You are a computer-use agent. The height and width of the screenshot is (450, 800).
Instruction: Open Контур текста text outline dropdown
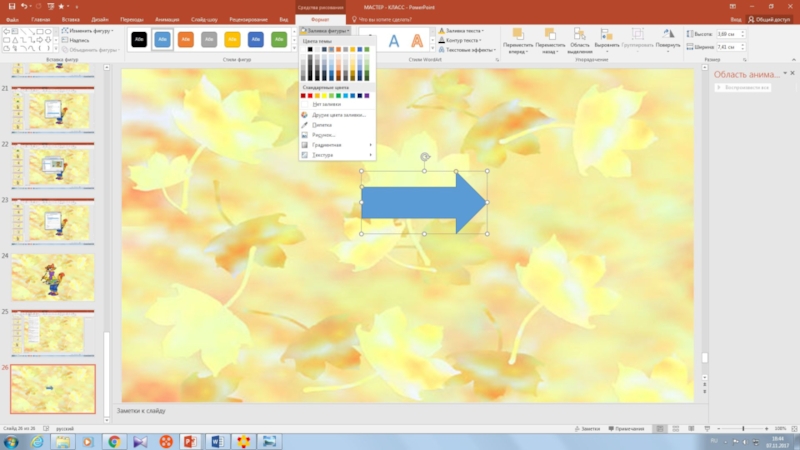(x=461, y=40)
